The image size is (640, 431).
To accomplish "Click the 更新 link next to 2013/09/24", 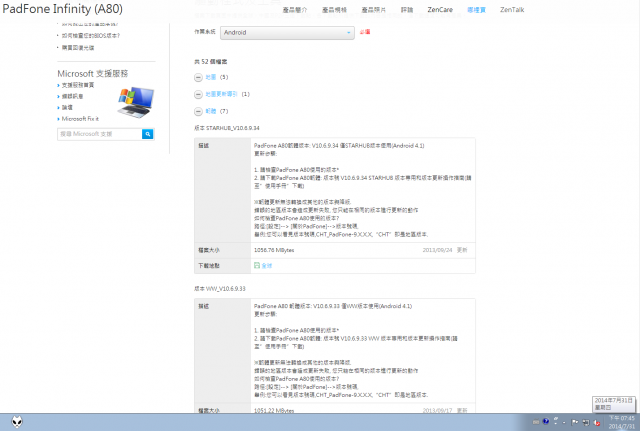I will point(462,250).
